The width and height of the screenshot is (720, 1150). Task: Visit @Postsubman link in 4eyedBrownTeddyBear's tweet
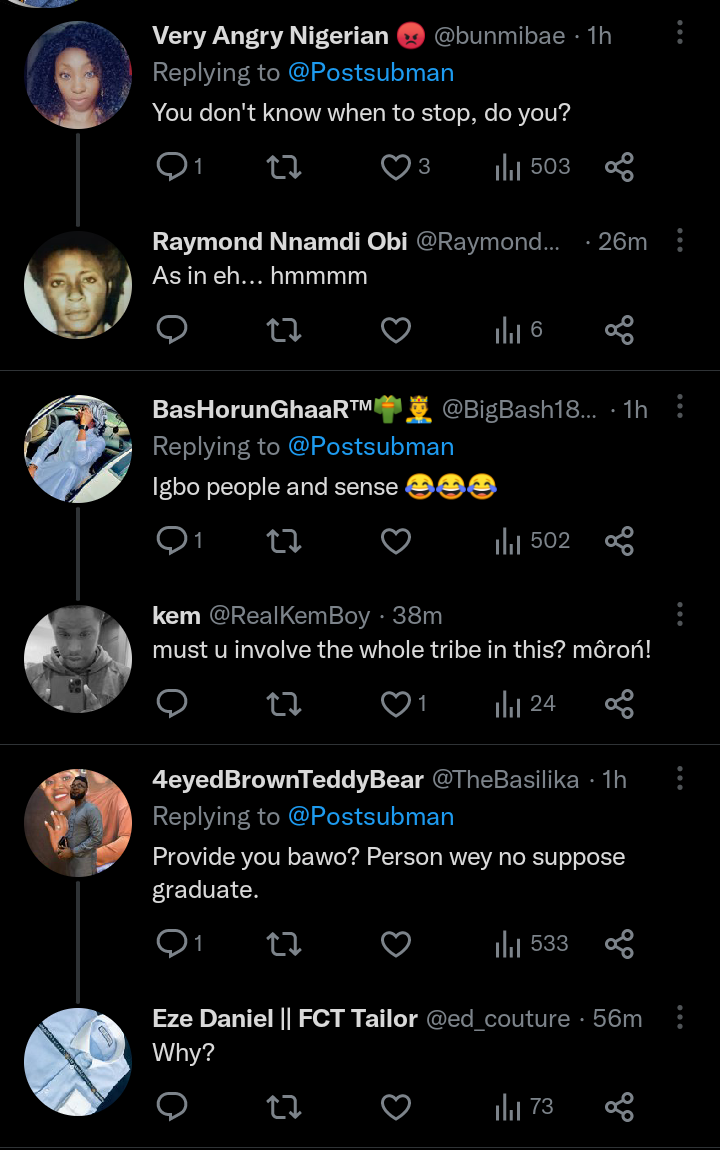pos(371,817)
